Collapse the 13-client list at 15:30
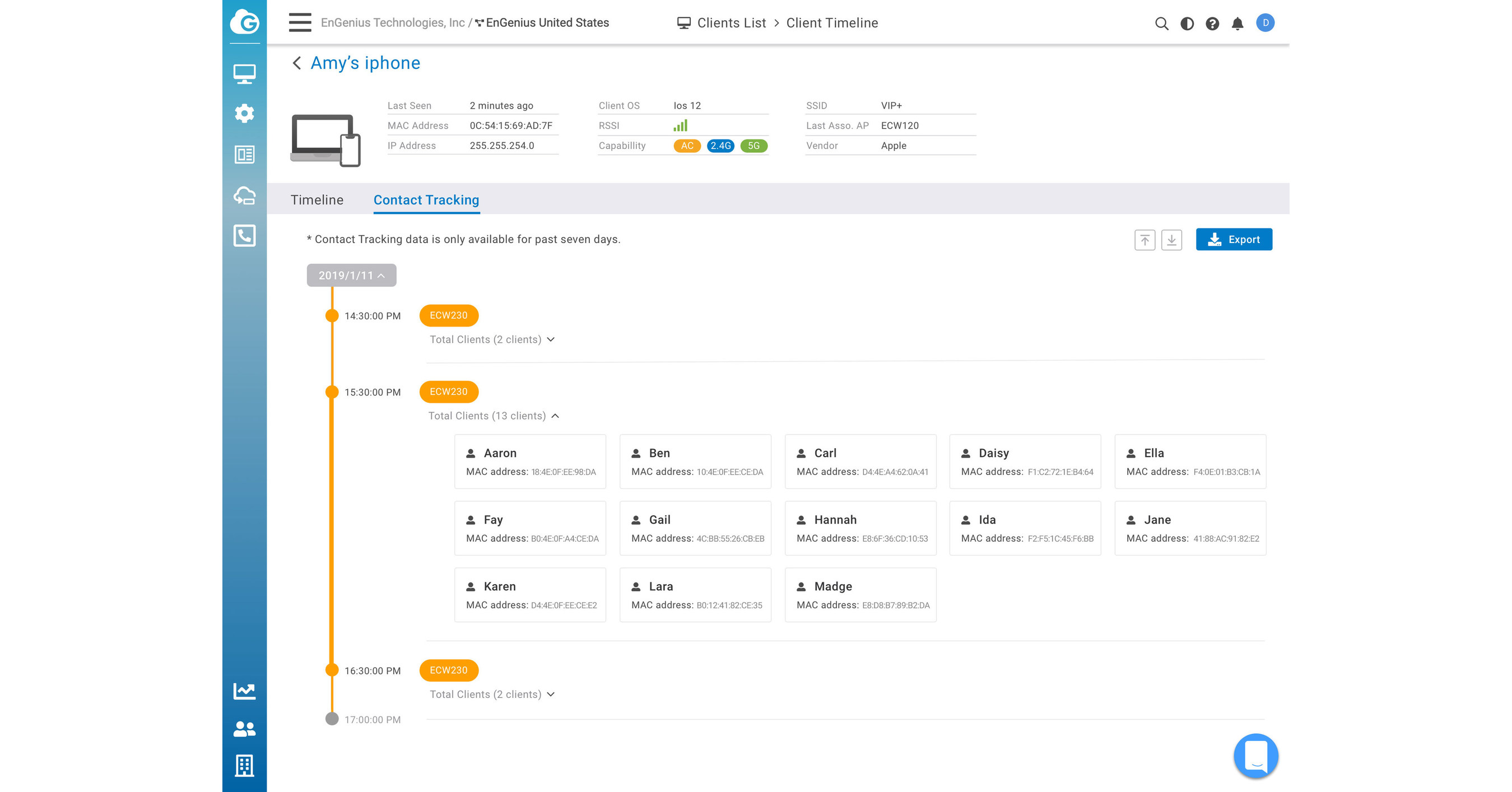 pyautogui.click(x=494, y=416)
